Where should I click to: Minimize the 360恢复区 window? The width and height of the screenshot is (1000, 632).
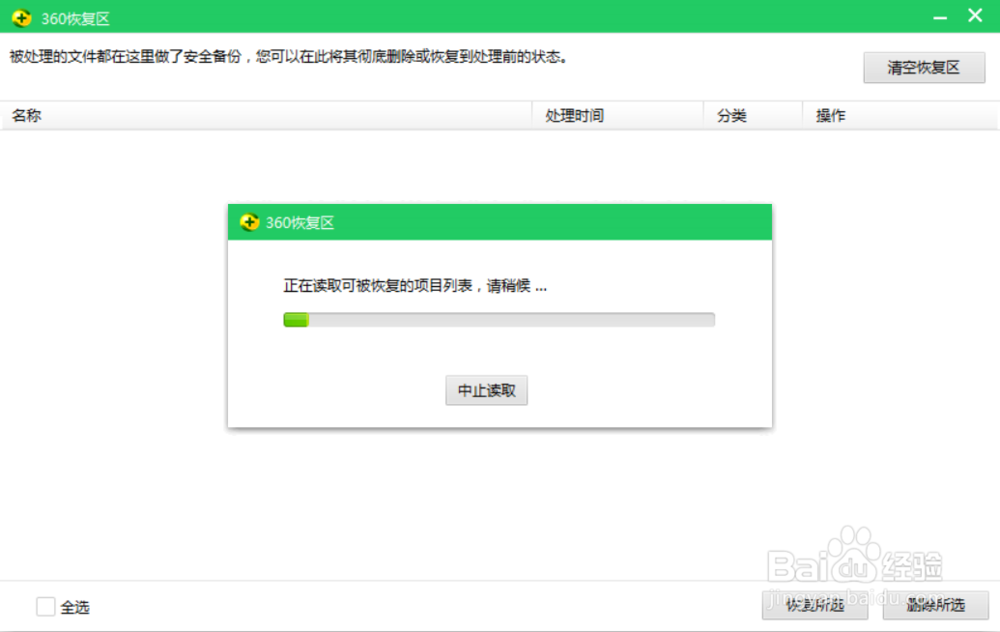(x=940, y=18)
